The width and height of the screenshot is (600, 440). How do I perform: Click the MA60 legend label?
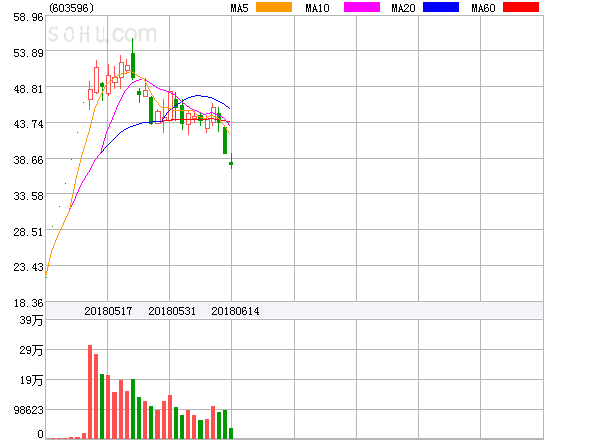coord(483,8)
